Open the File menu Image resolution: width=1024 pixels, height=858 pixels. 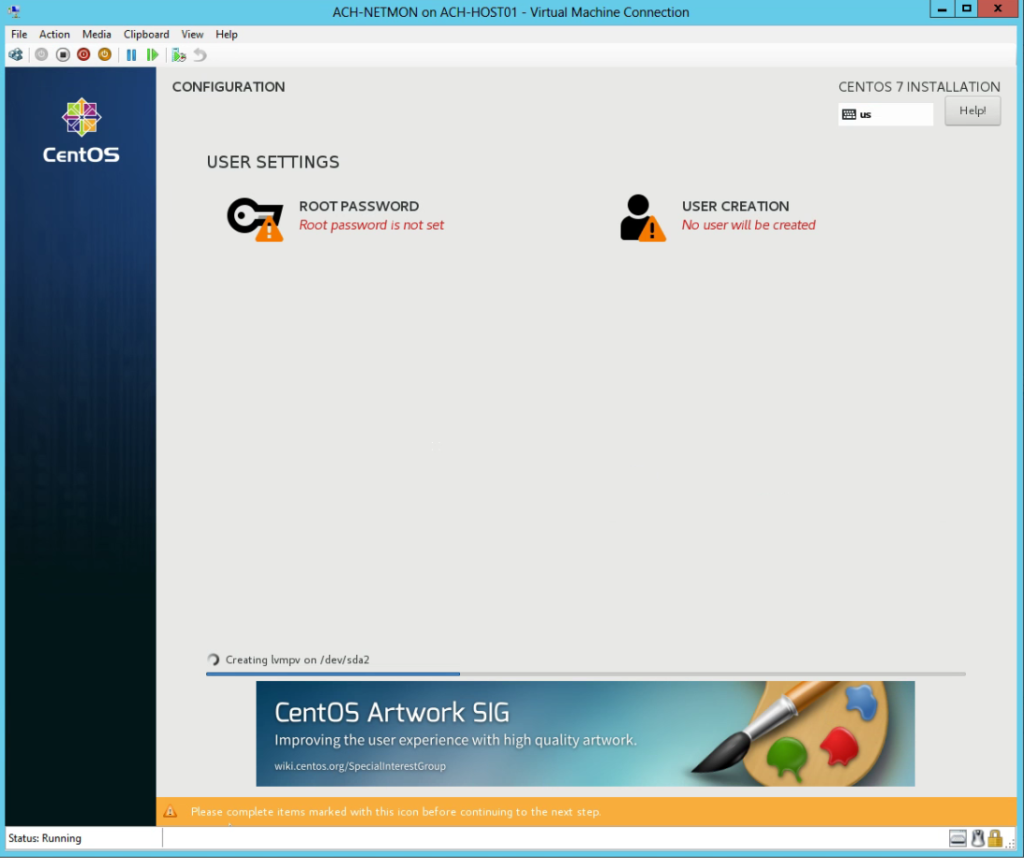click(19, 34)
